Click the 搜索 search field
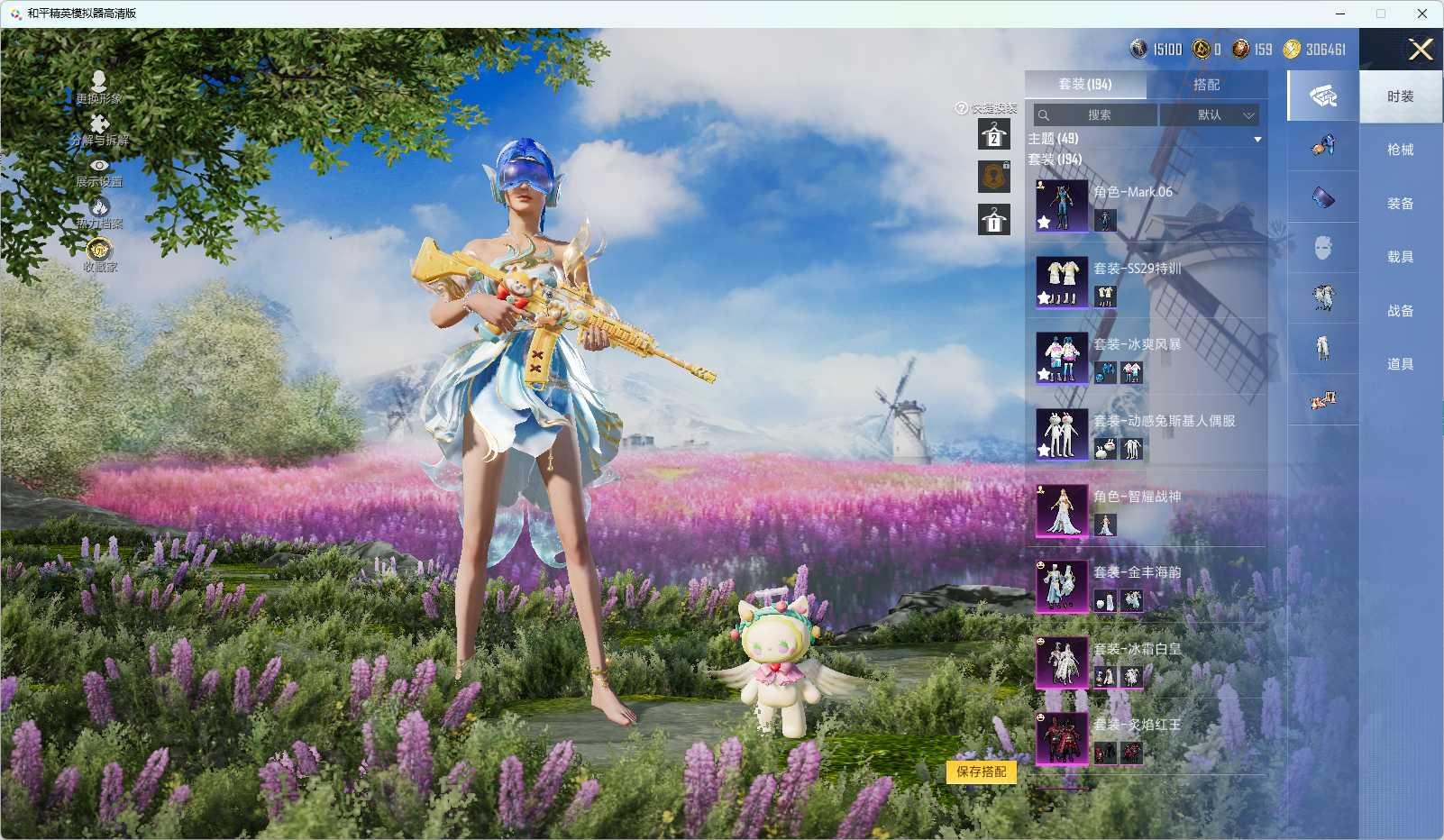1444x840 pixels. coord(1095,114)
